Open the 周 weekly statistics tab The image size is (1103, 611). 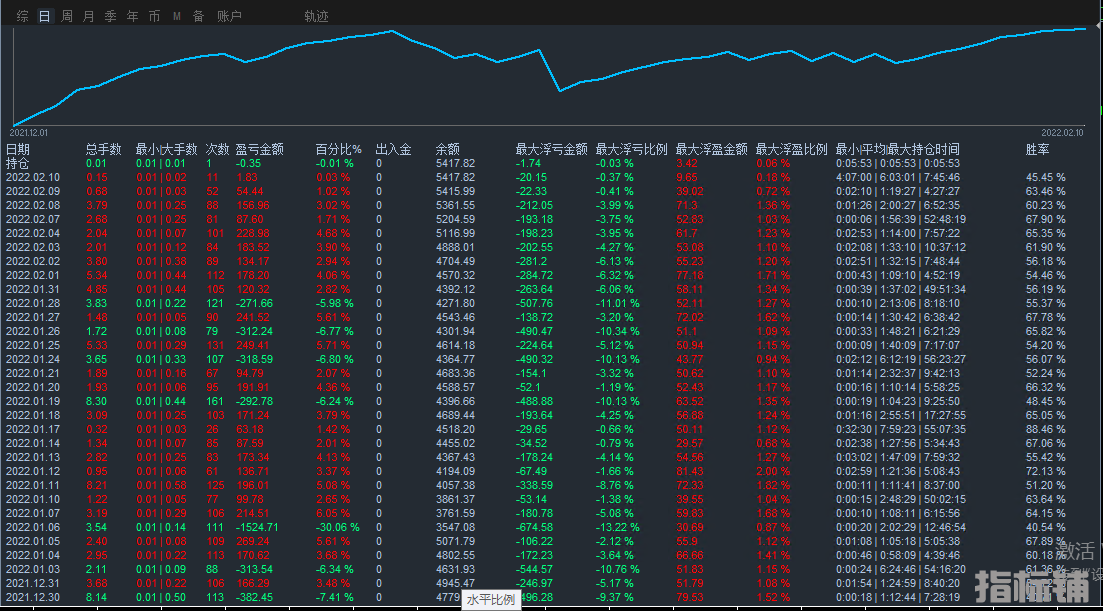66,16
